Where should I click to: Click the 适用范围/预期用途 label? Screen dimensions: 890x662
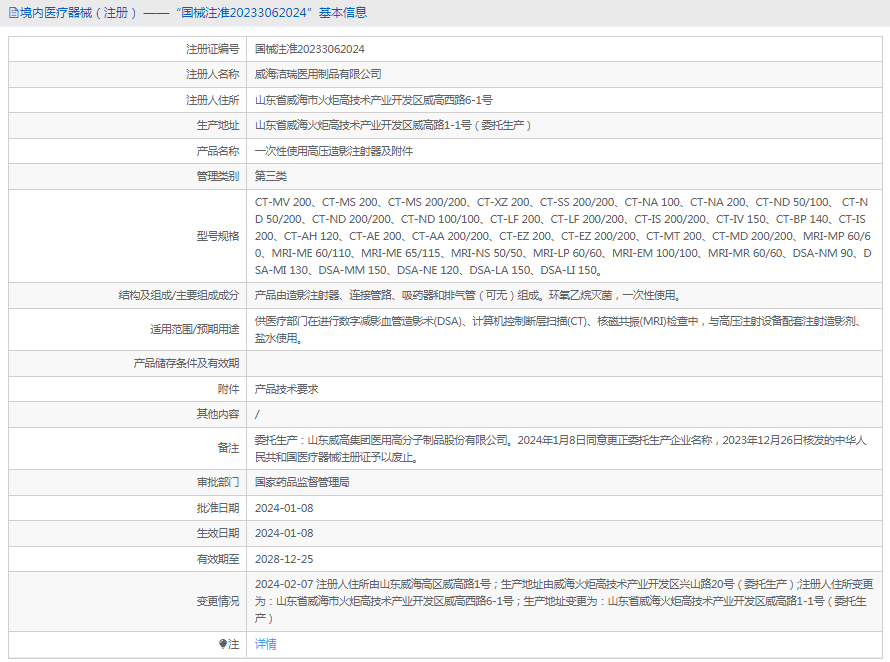195,329
